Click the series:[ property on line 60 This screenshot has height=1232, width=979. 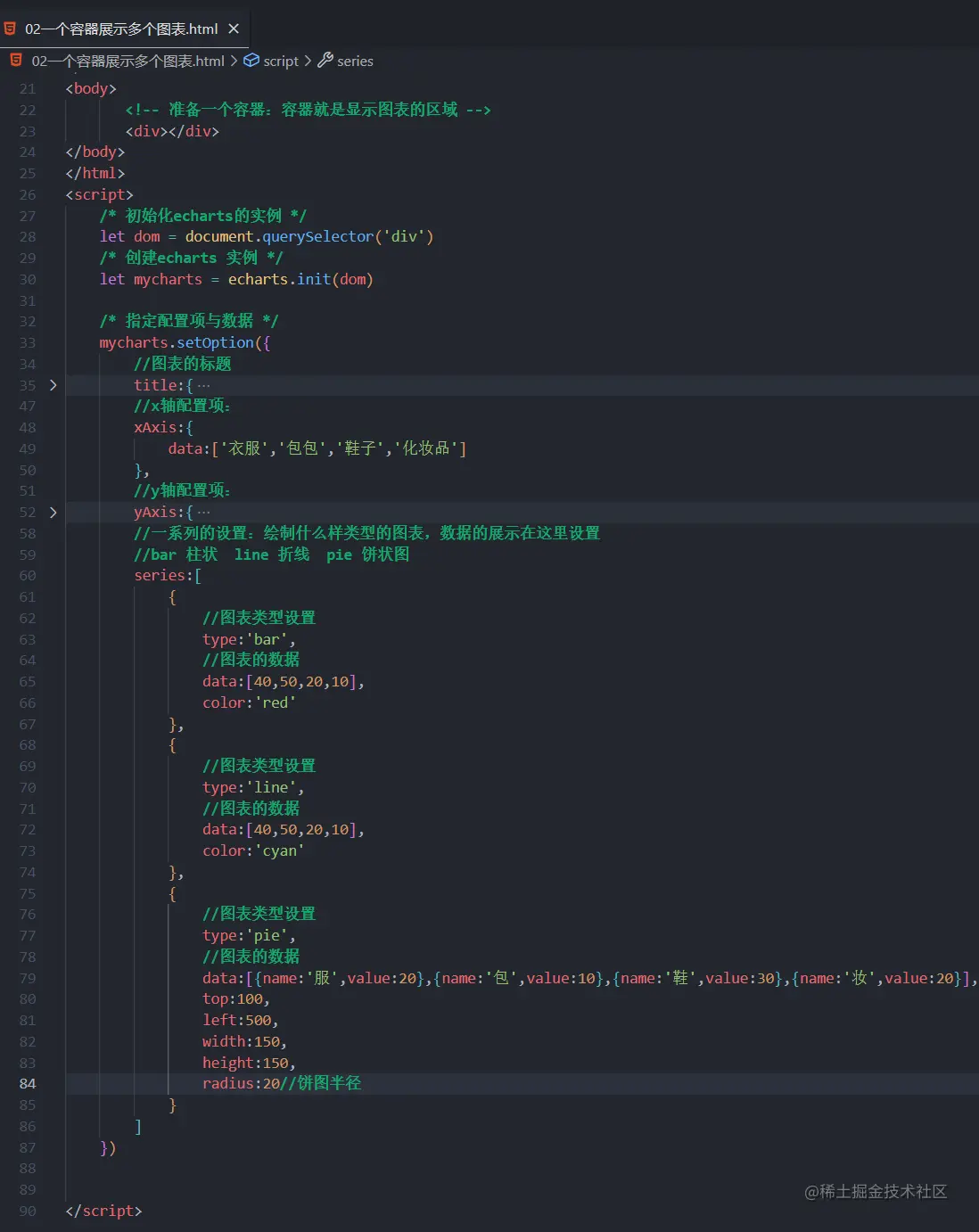click(x=168, y=576)
